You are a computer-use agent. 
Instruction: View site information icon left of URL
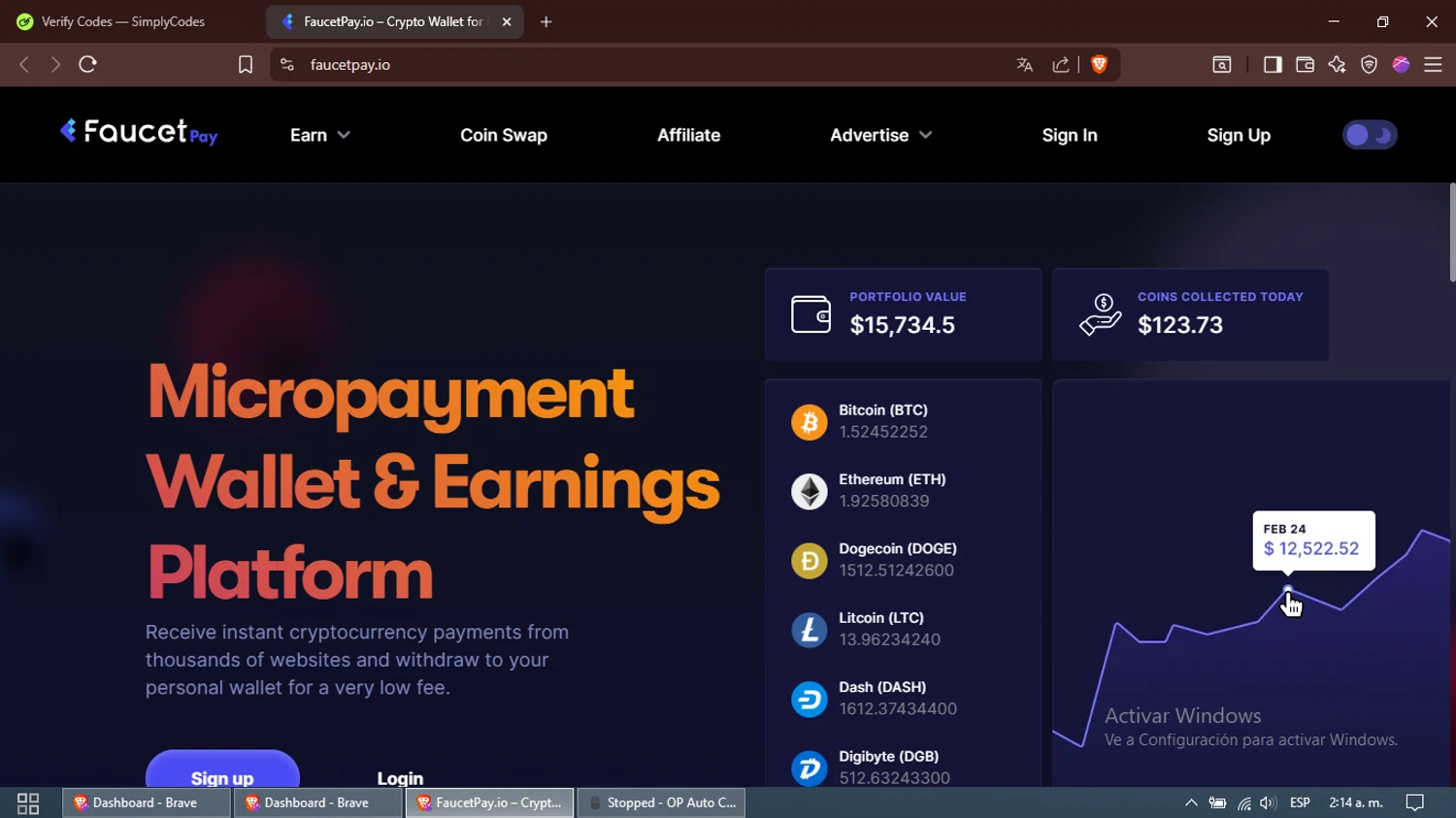click(x=287, y=64)
